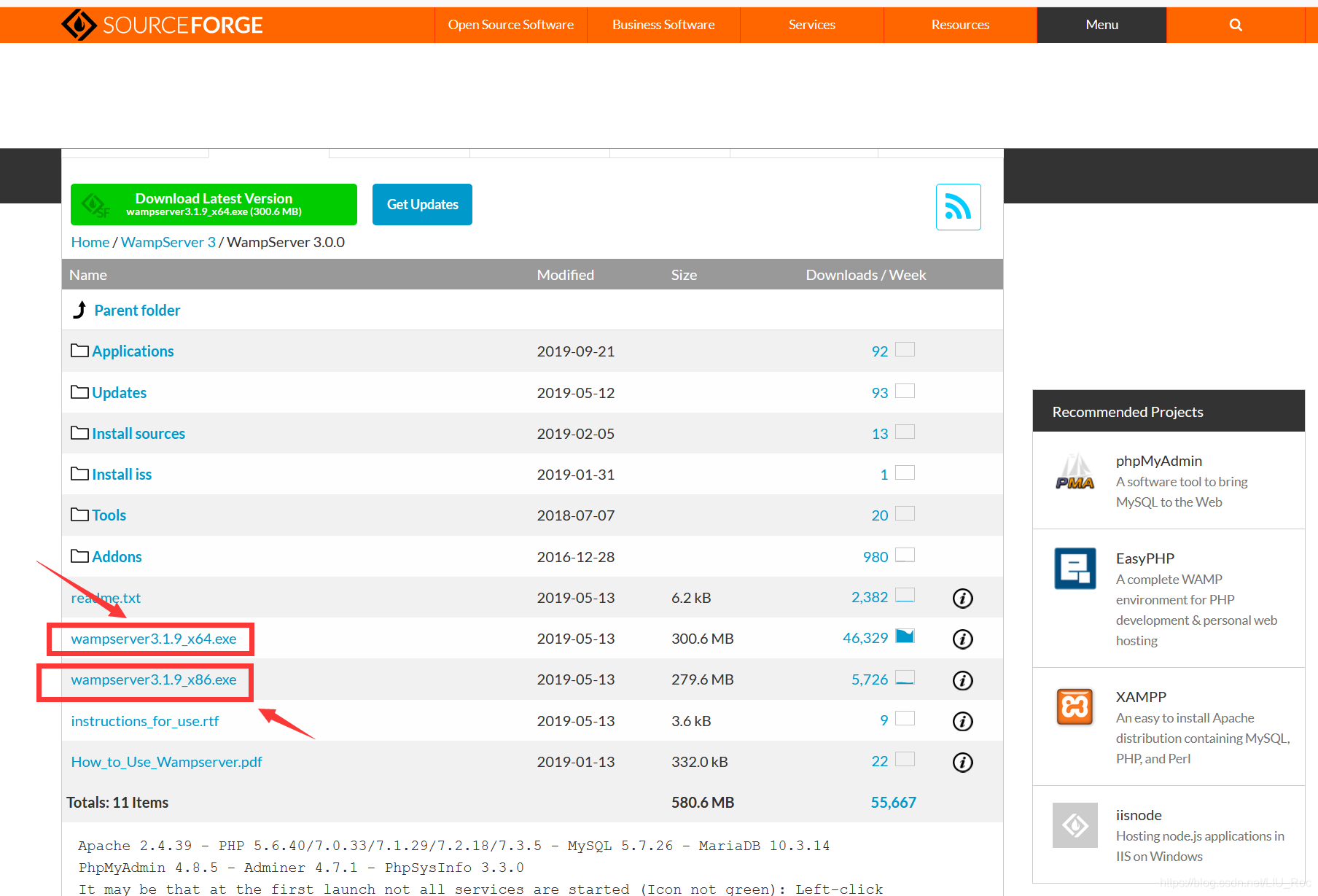
Task: Open the Parent folder link
Action: 137,311
